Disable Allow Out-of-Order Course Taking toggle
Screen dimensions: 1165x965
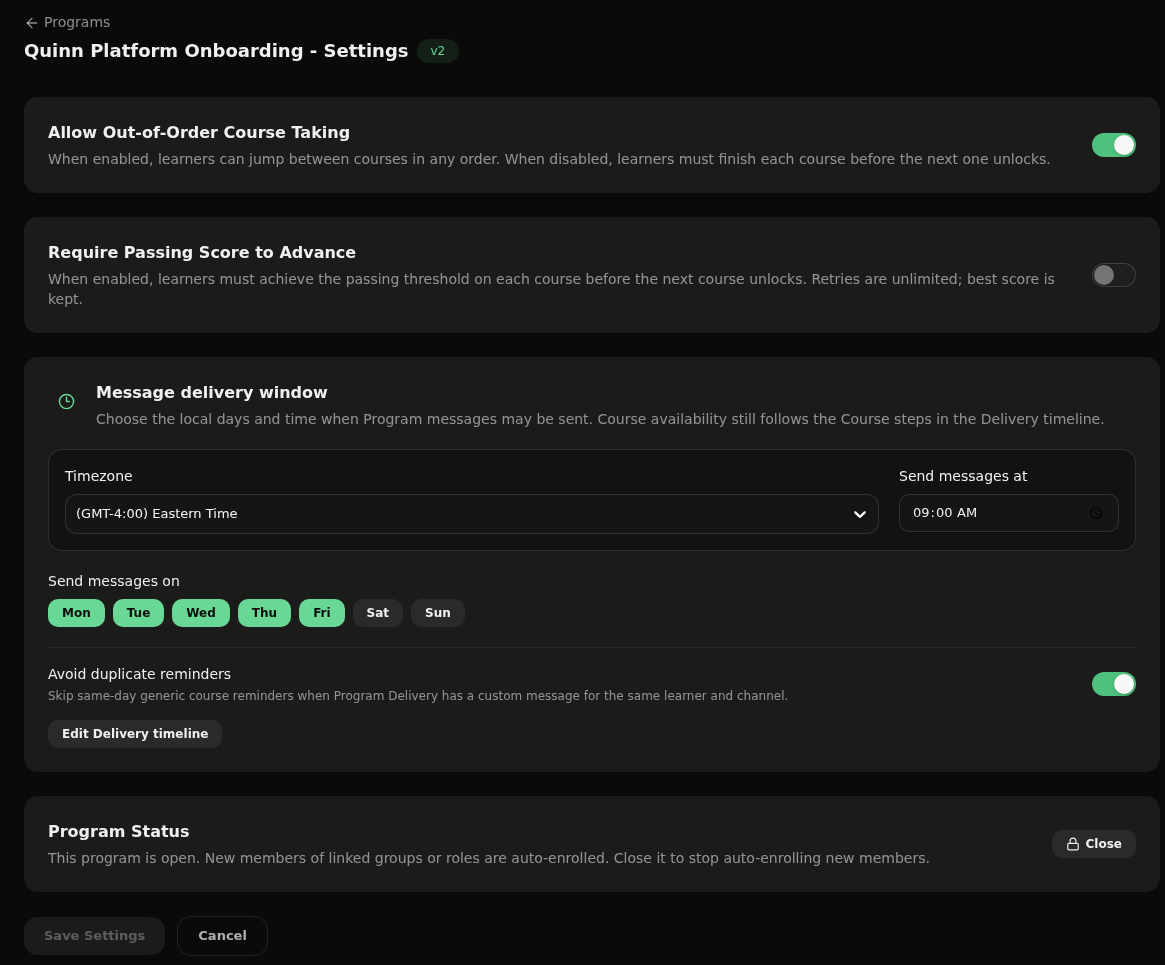1113,146
